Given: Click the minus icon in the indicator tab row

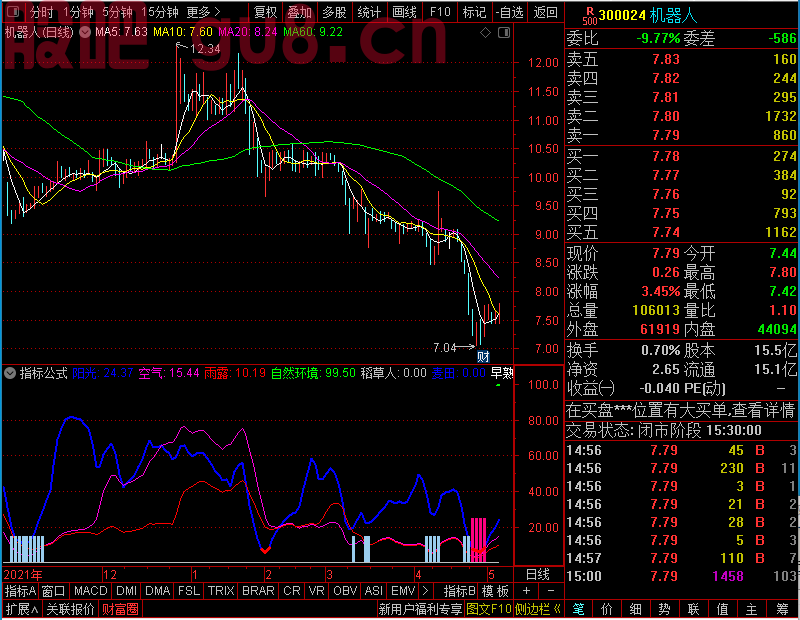Looking at the screenshot, I should [551, 591].
